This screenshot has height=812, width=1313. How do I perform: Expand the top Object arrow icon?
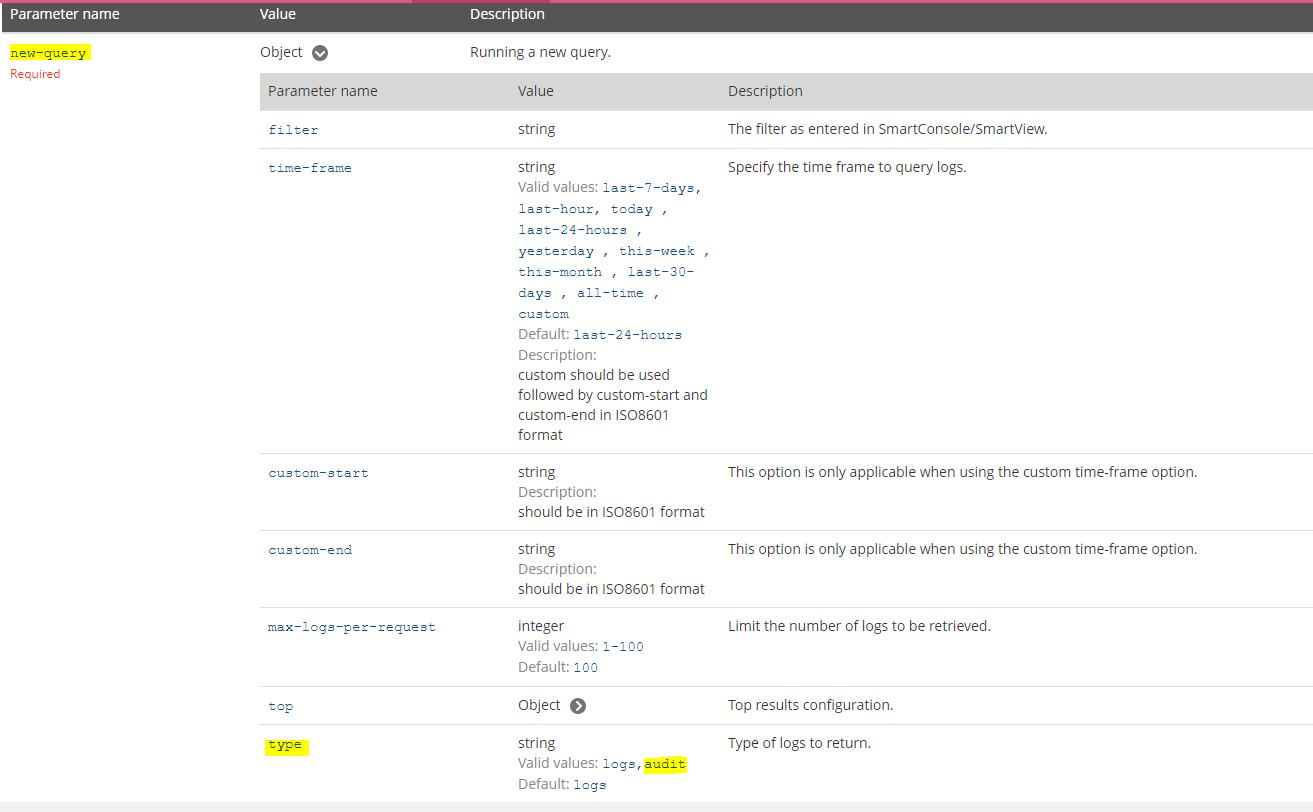578,706
